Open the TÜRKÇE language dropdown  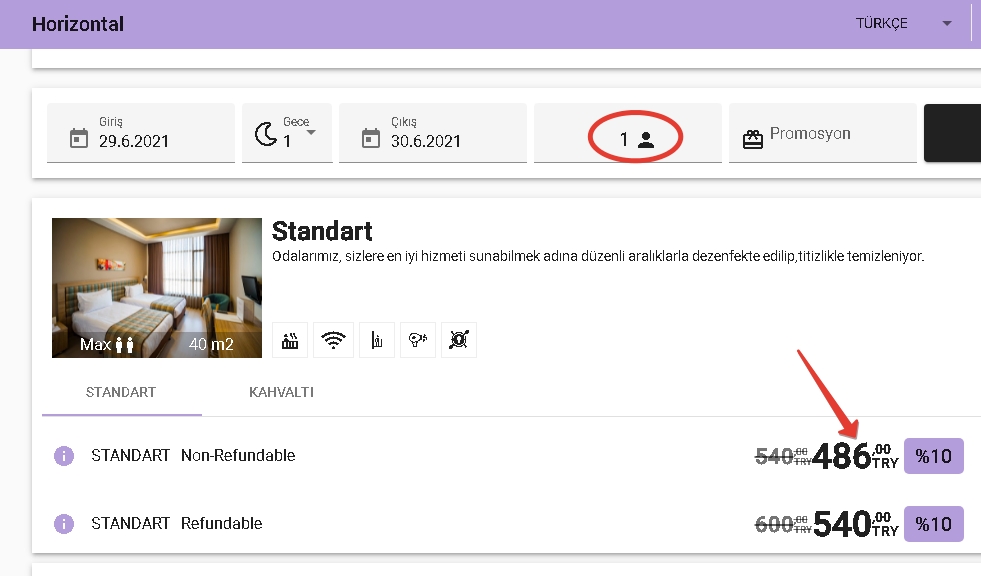(x=946, y=23)
